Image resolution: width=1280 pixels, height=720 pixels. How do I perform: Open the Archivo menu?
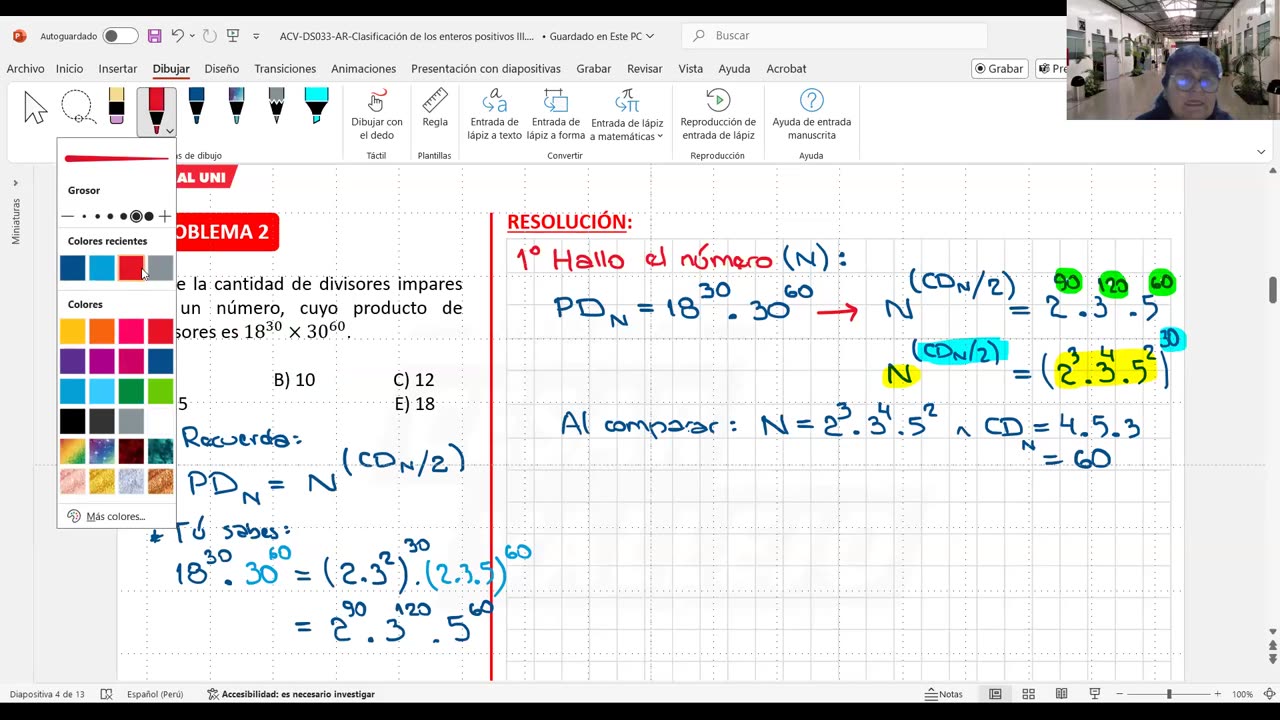coord(25,69)
